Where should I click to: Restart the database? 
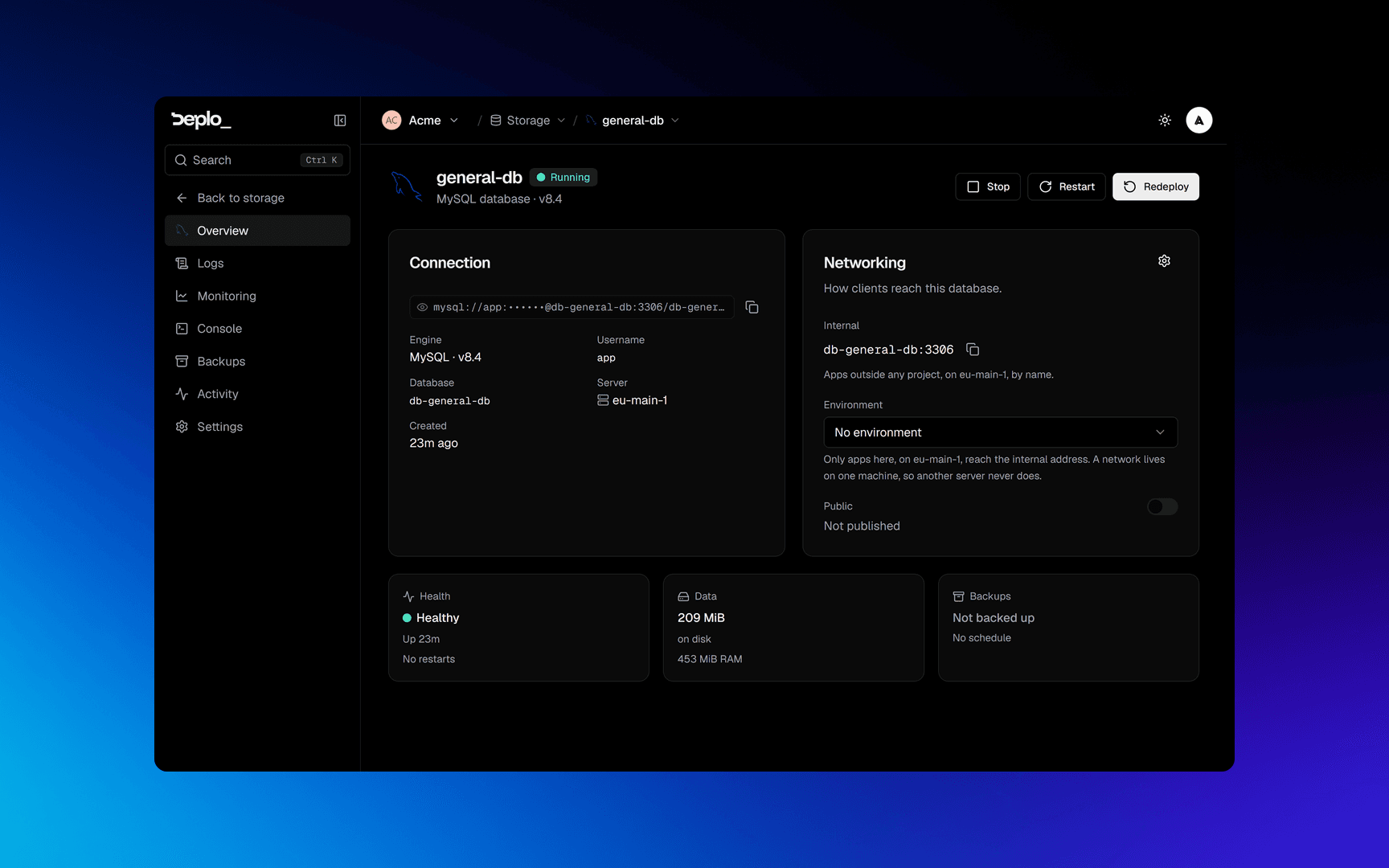coord(1067,186)
